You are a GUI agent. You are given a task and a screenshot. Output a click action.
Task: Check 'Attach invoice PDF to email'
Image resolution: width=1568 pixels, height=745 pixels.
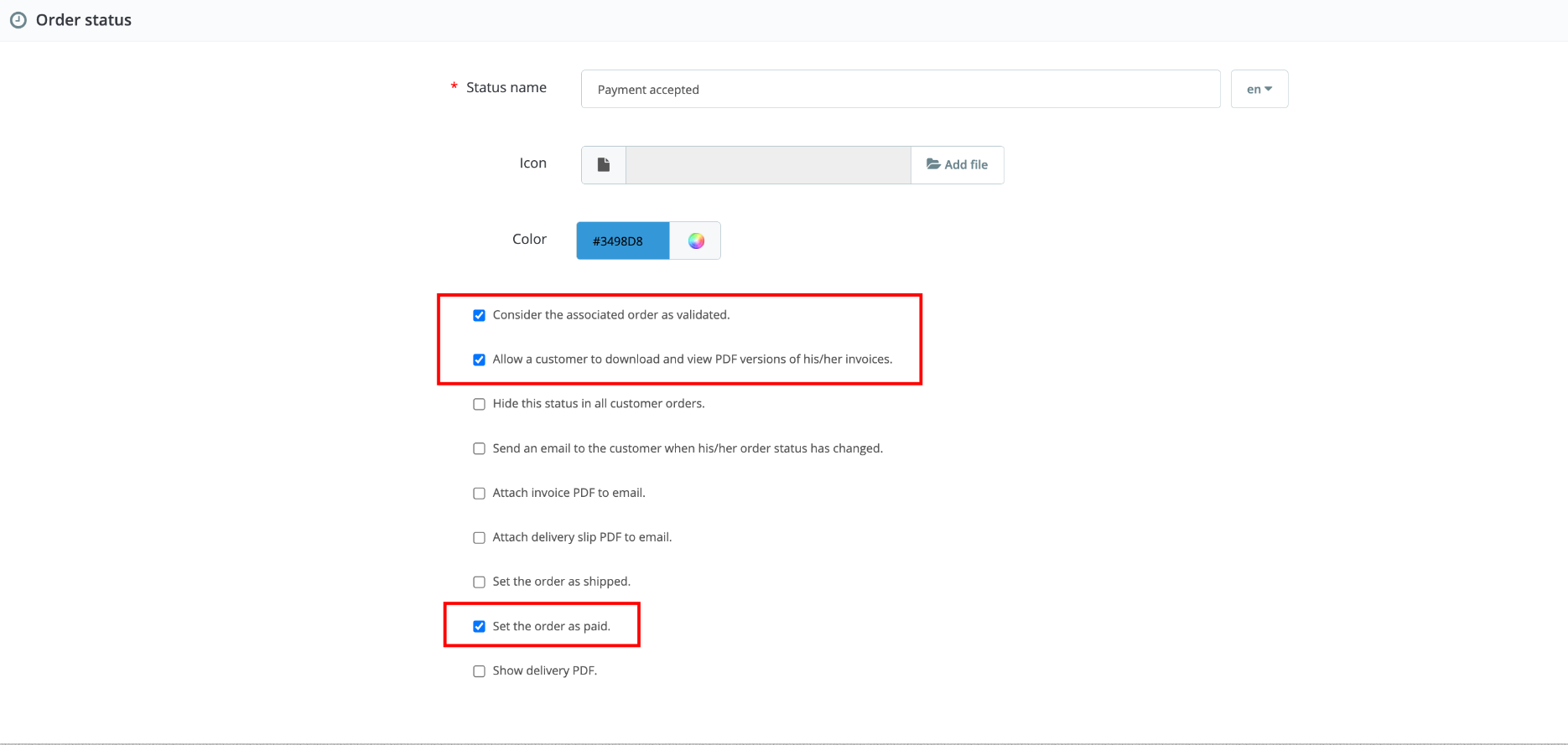[479, 493]
